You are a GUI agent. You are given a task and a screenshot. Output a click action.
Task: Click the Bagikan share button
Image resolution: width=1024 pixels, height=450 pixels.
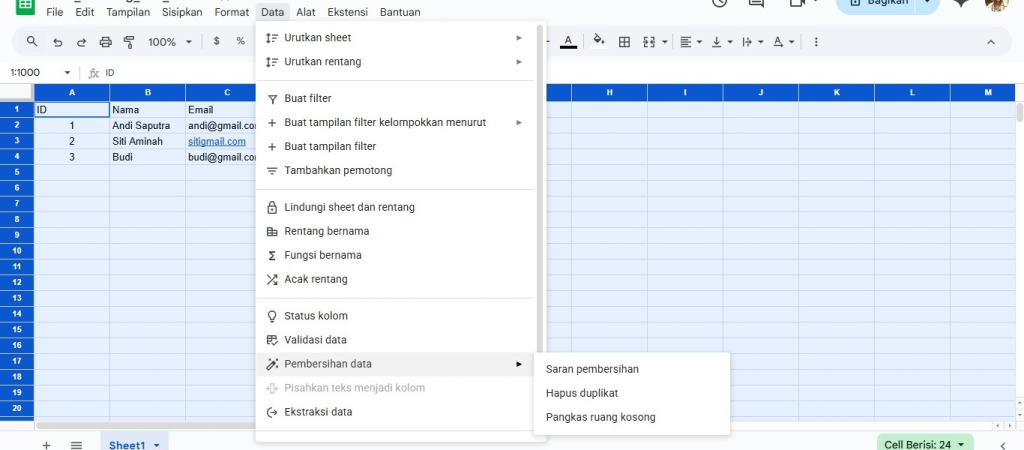point(877,3)
